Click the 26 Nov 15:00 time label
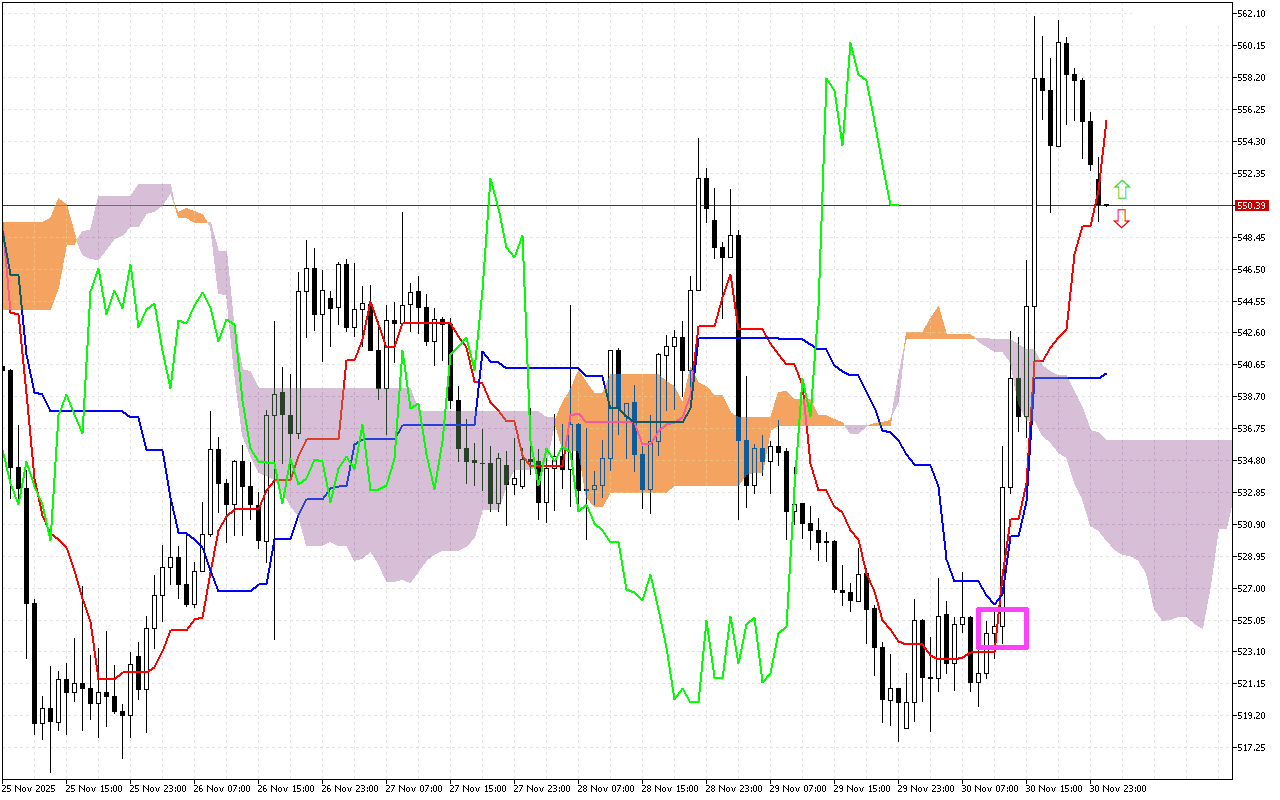1280x800 pixels. pos(286,788)
